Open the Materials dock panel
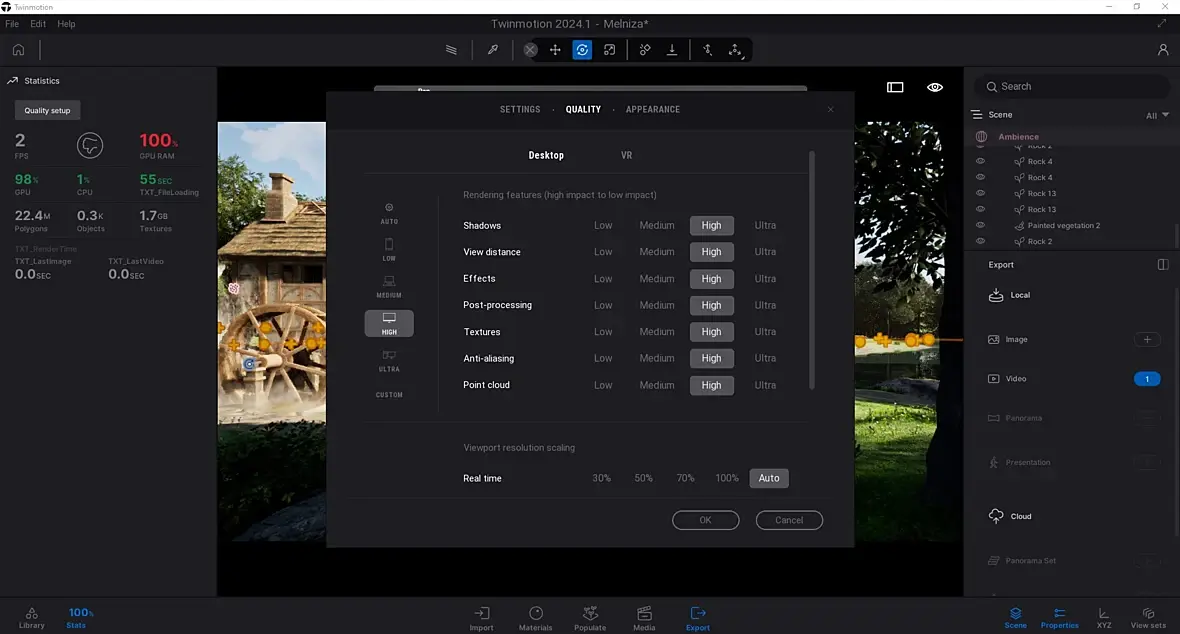 535,618
